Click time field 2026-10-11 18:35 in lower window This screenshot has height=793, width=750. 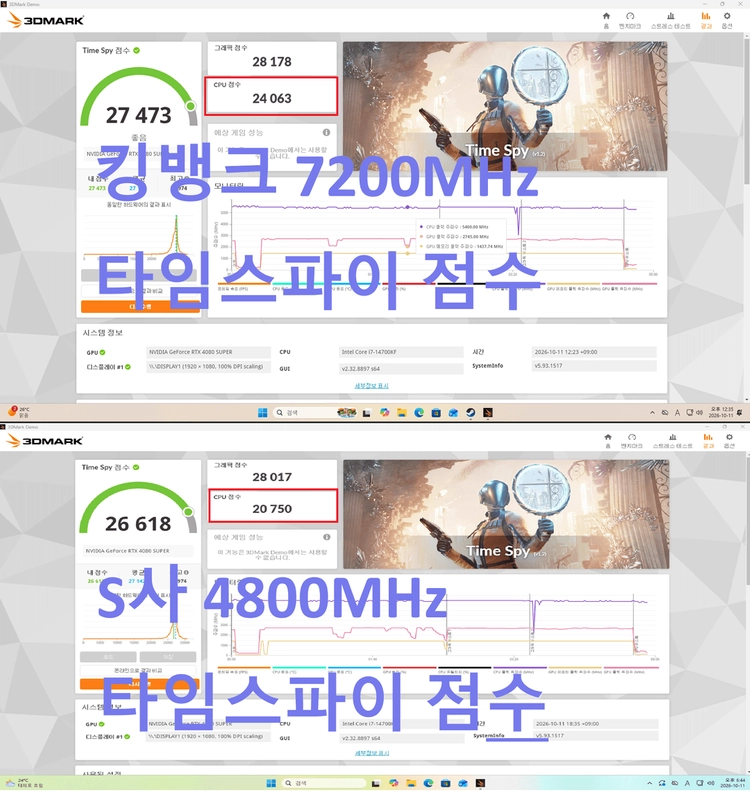tap(596, 724)
